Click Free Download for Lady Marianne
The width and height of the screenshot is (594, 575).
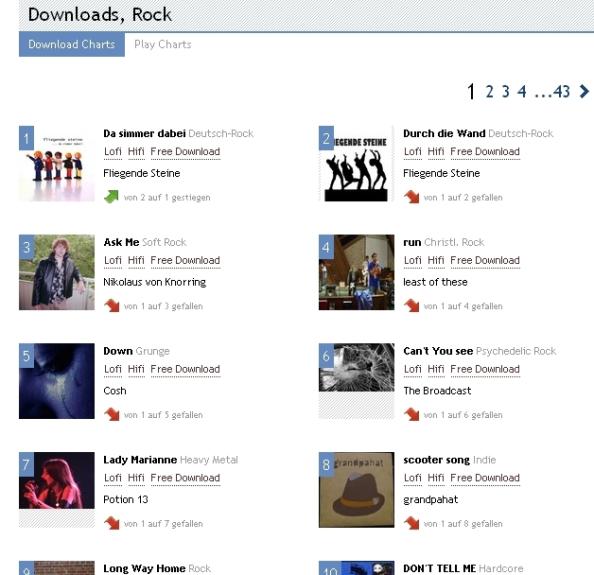click(185, 478)
